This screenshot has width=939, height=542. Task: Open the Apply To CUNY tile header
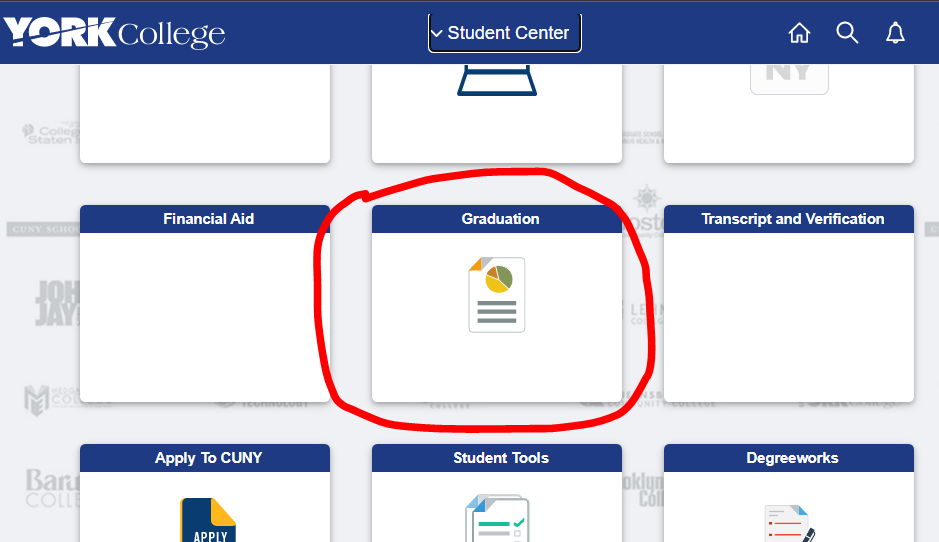coord(205,458)
